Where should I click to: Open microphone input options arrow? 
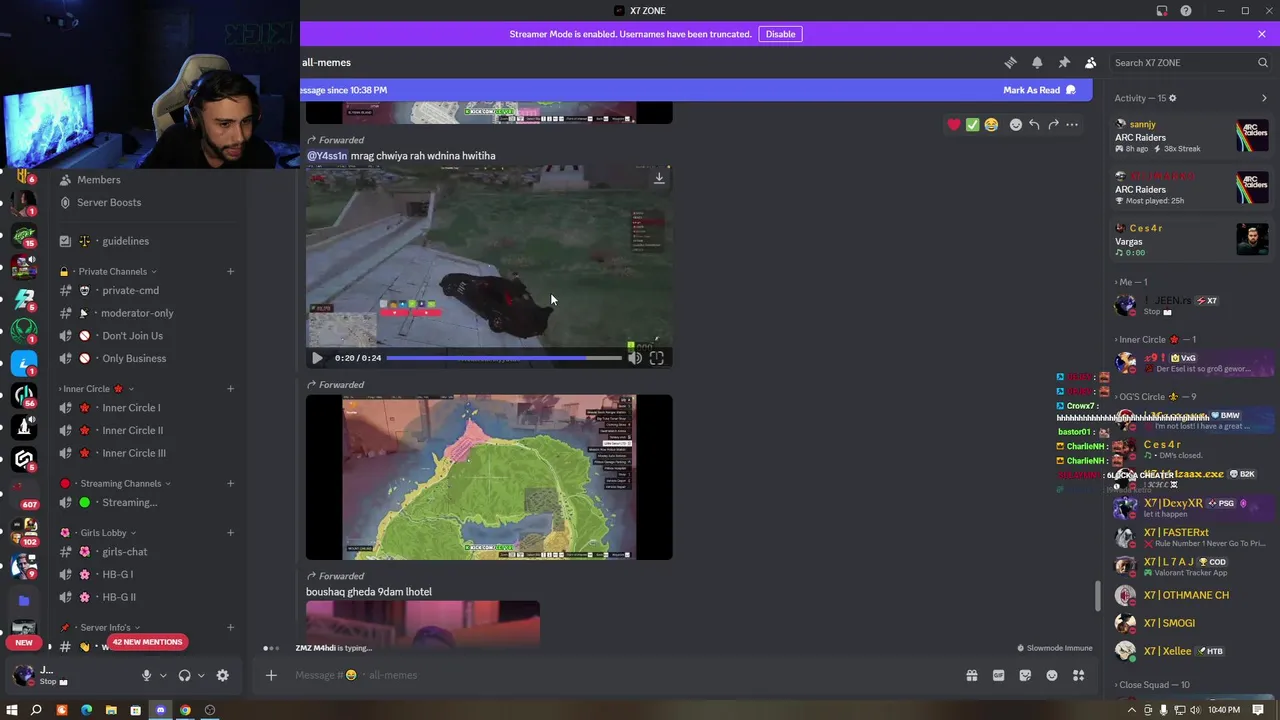coord(163,675)
